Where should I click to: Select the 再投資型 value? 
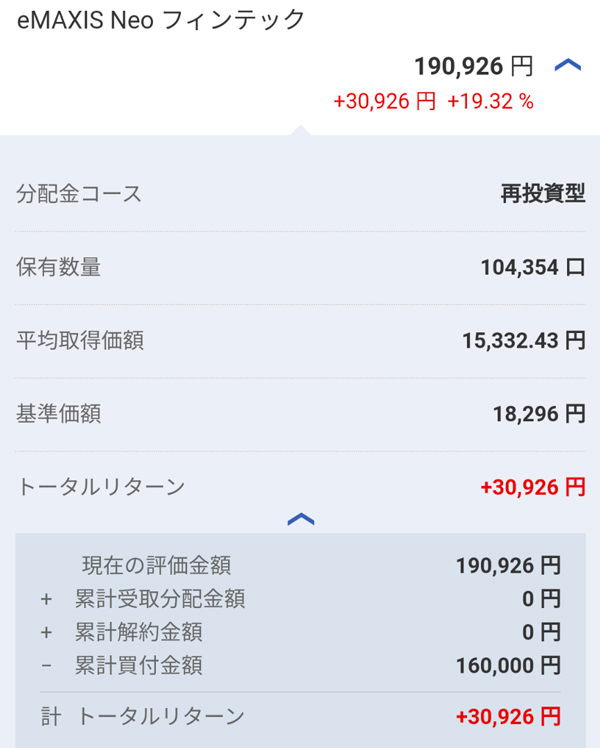[x=543, y=194]
